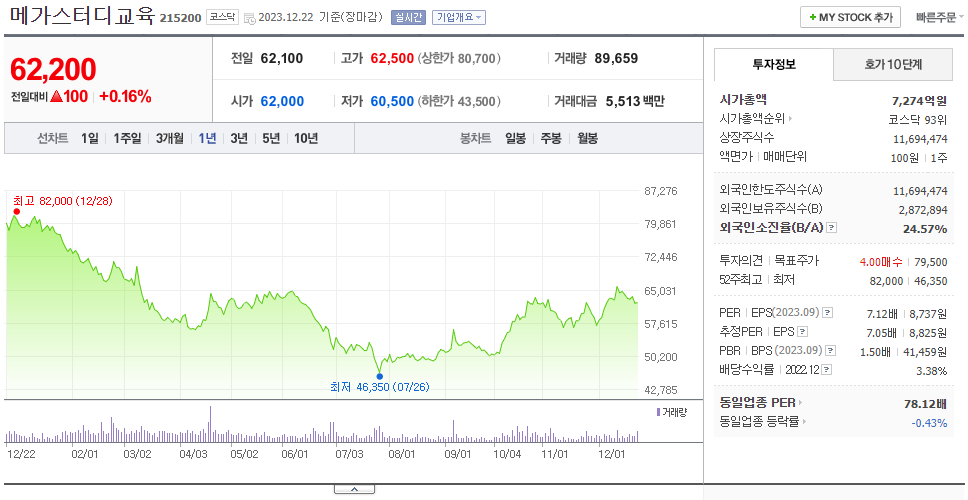Click the 07/03 date label on chart axis
This screenshot has width=968, height=500.
[x=348, y=454]
